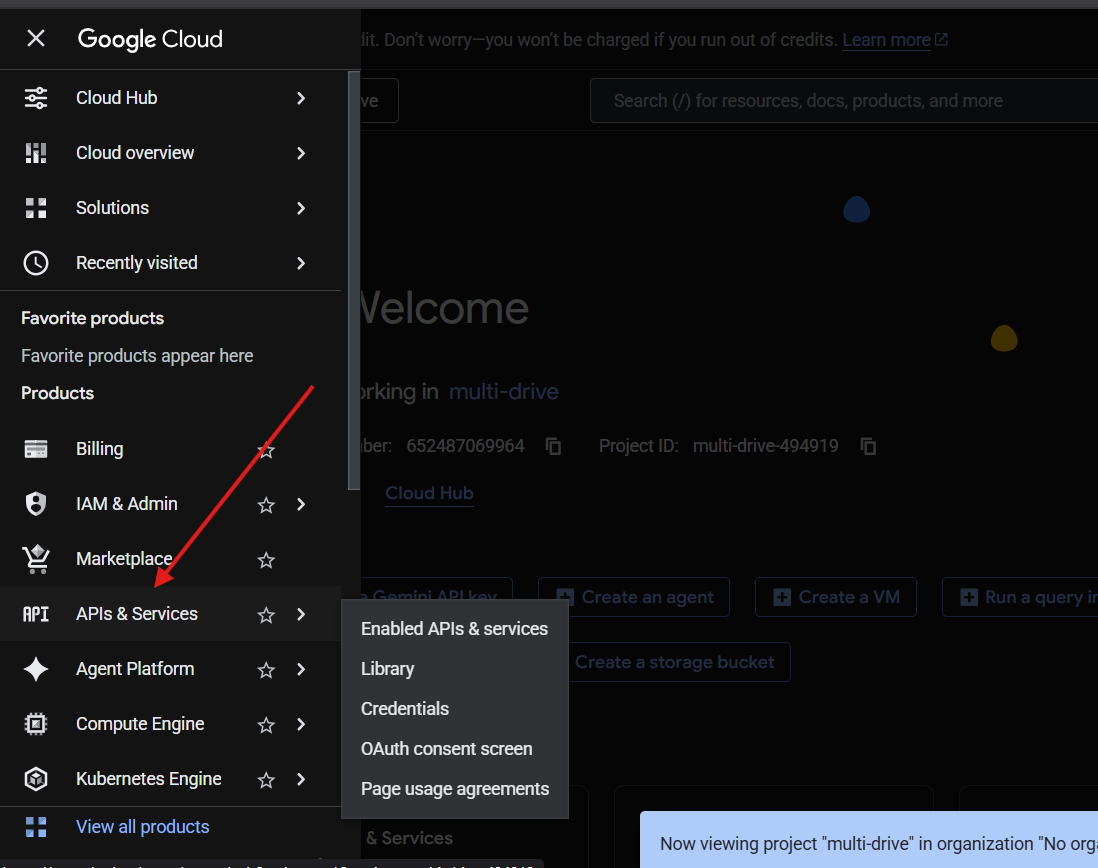Favorite Marketplace with its star

coord(266,560)
